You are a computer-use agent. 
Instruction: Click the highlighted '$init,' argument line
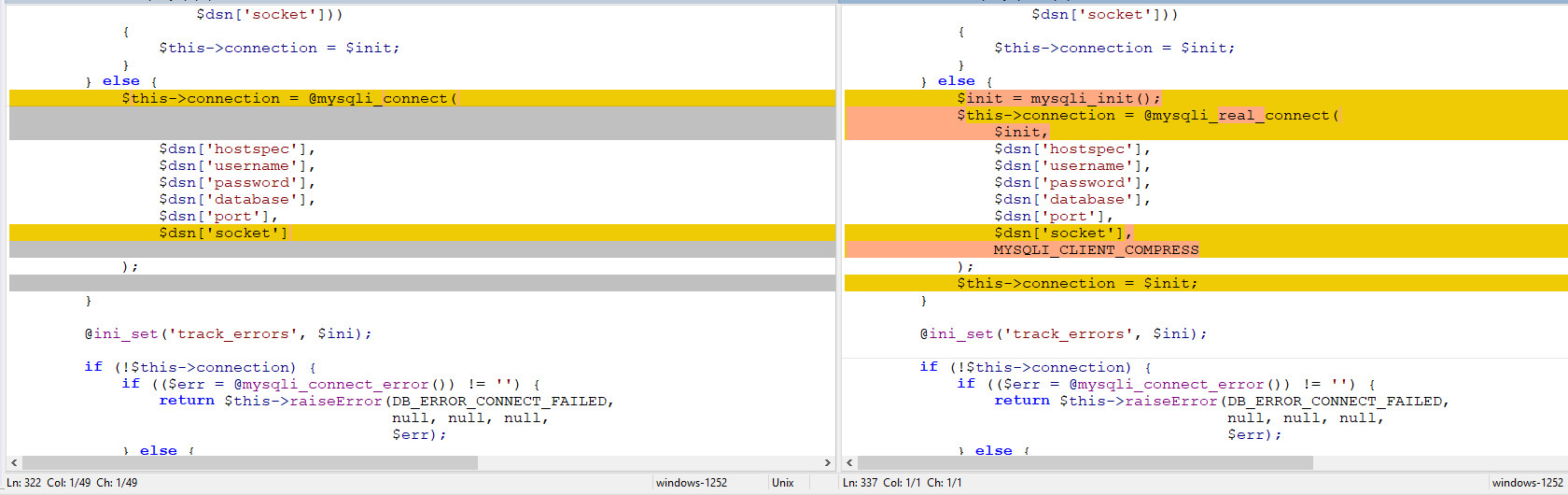coord(1206,132)
